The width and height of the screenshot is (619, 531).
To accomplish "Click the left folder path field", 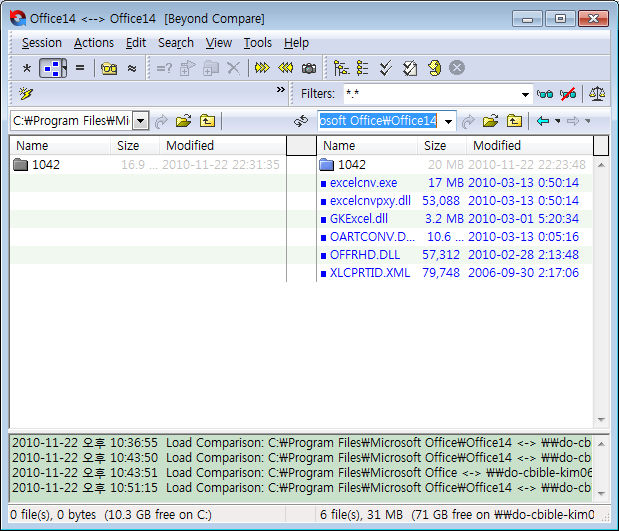I will click(x=71, y=120).
